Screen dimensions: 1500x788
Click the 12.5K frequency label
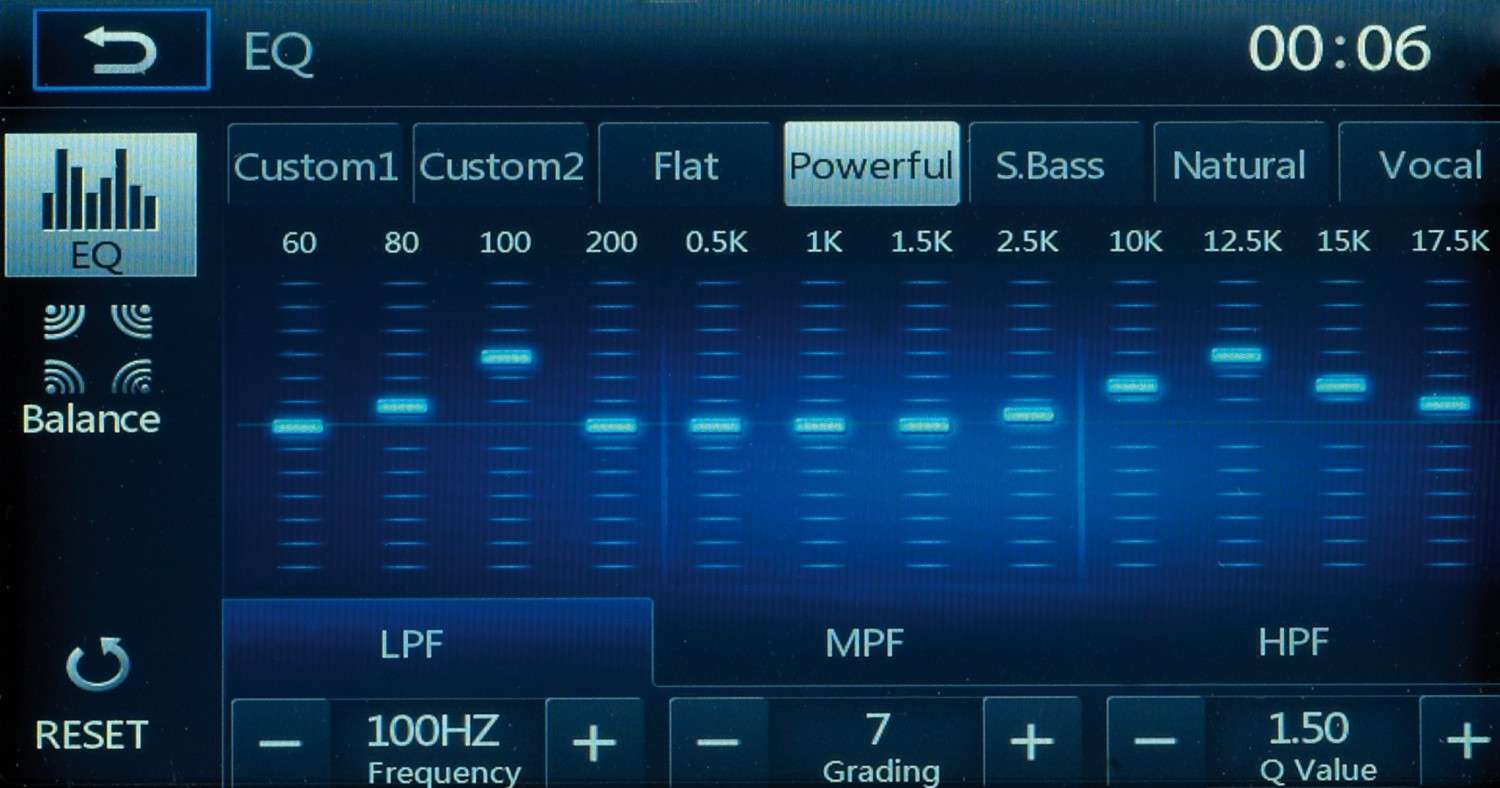[x=1242, y=243]
